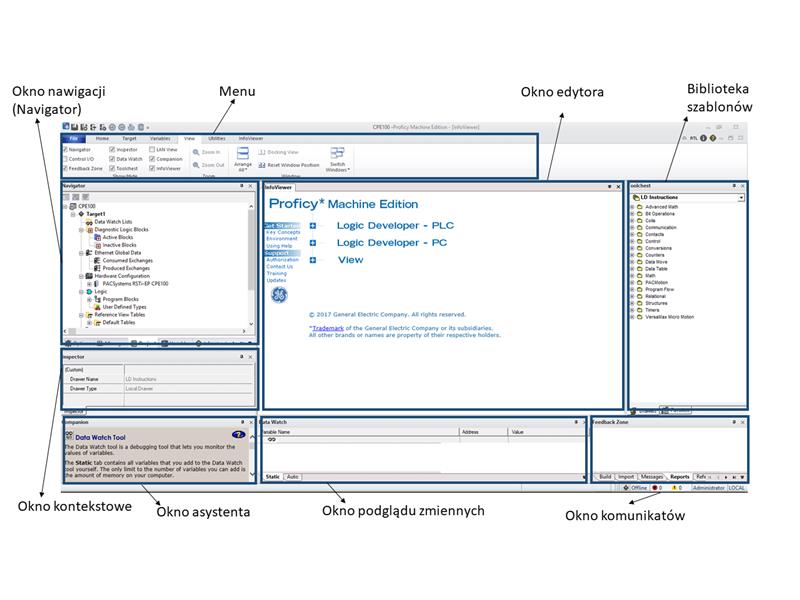
Task: Expand the View topic in InfoViewer
Action: [313, 260]
